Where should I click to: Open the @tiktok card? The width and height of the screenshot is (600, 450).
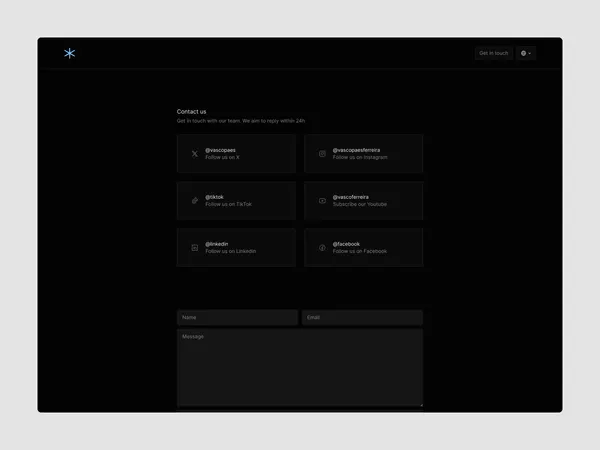(236, 201)
